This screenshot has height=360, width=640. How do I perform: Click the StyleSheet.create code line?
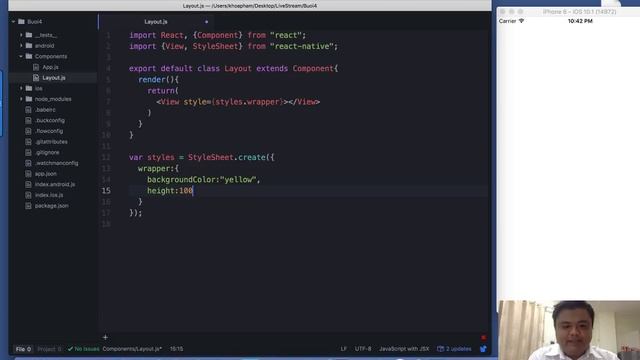pos(202,157)
